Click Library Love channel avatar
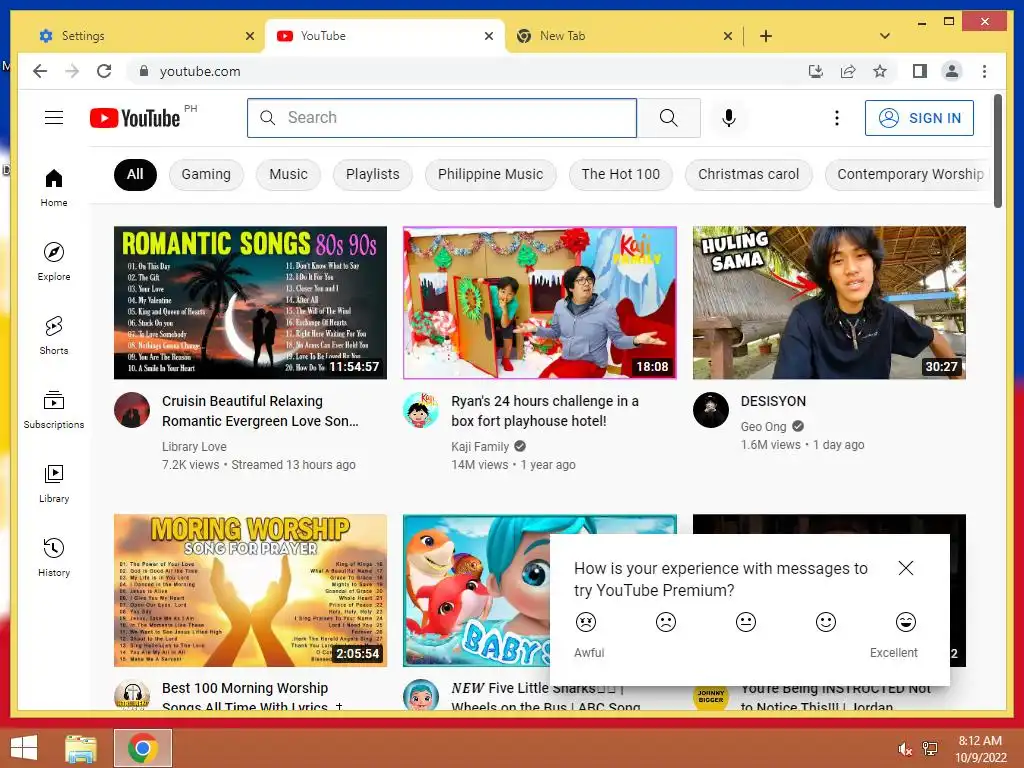This screenshot has height=768, width=1024. coord(132,410)
